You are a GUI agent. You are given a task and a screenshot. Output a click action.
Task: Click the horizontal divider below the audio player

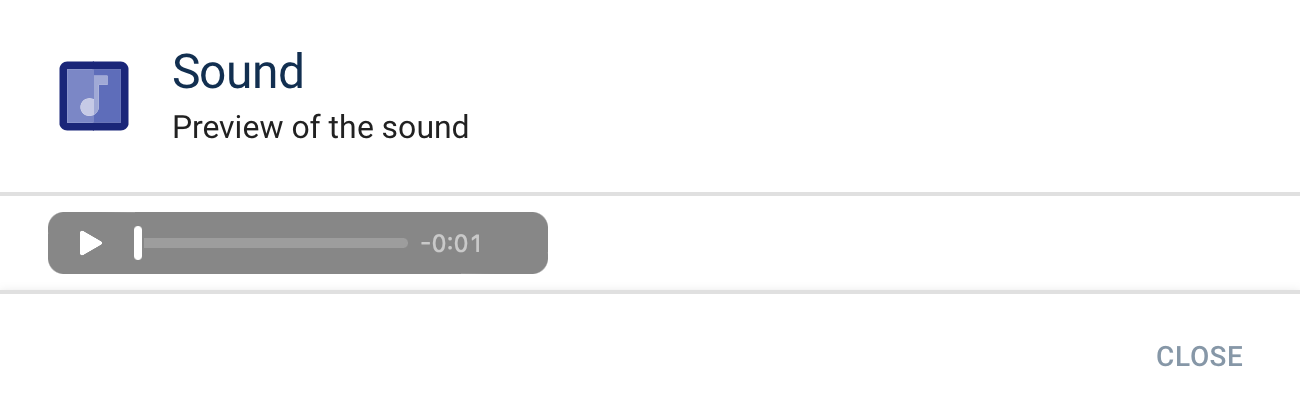(x=650, y=292)
